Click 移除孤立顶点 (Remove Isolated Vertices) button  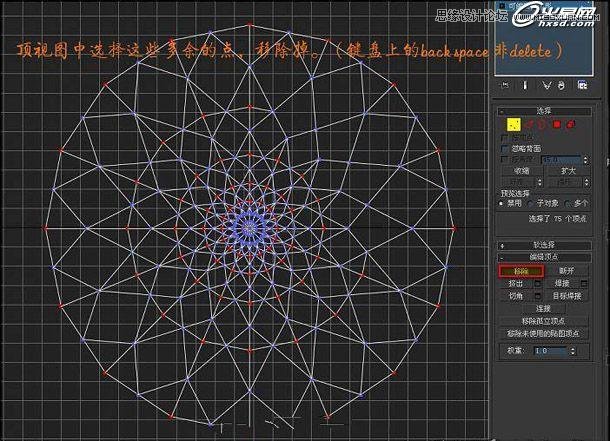(543, 321)
